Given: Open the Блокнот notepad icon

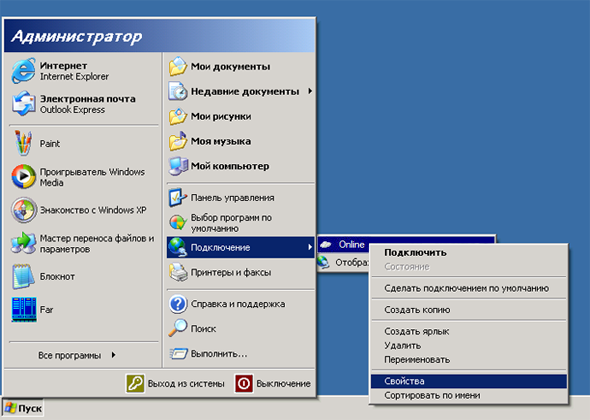Looking at the screenshot, I should pyautogui.click(x=23, y=276).
